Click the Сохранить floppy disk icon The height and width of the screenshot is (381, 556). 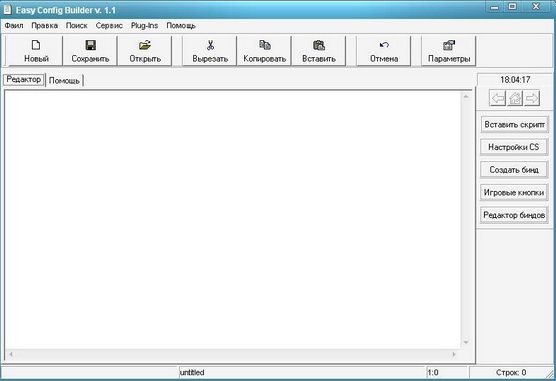[90, 45]
